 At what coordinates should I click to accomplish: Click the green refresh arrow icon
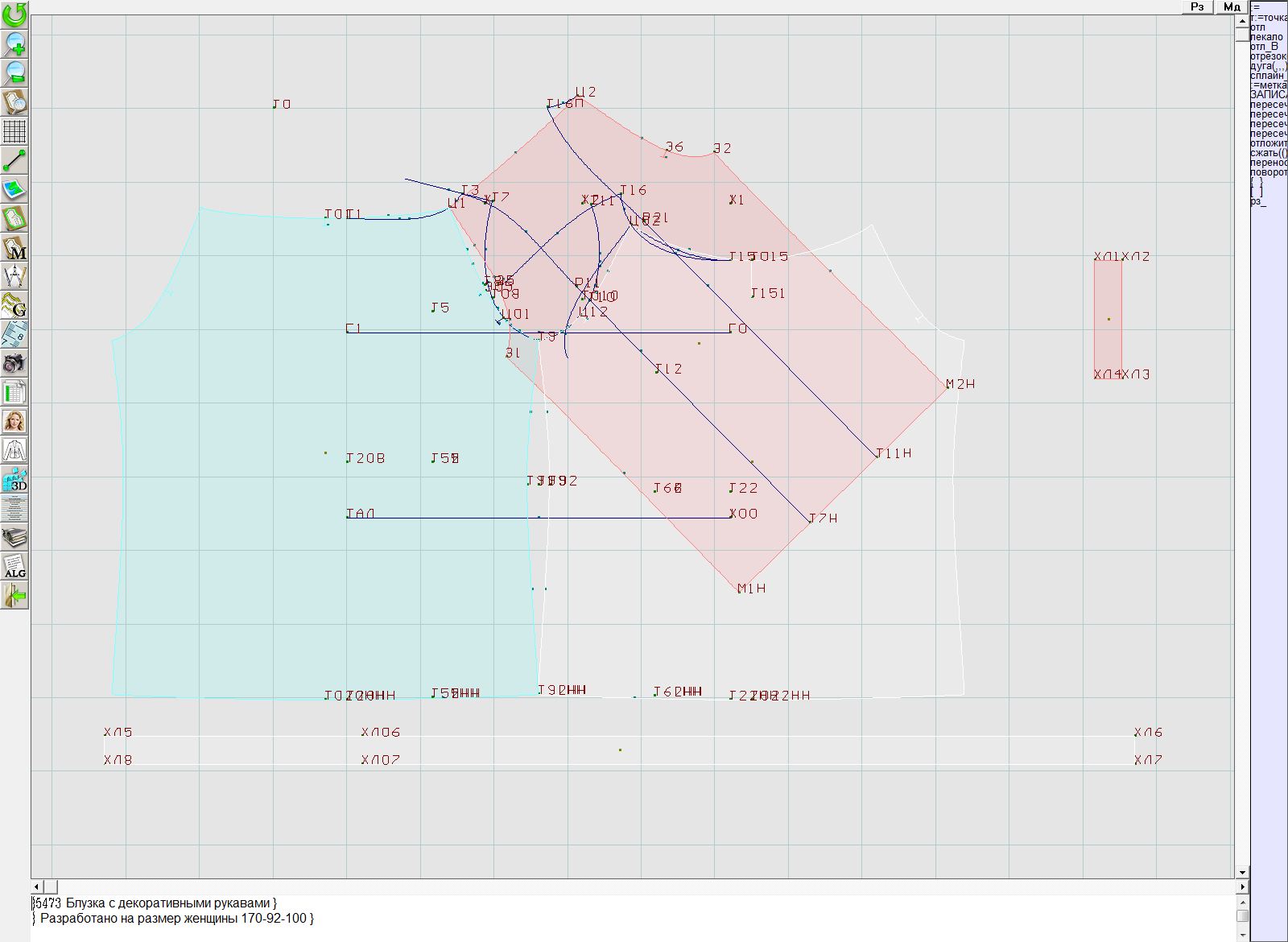14,14
